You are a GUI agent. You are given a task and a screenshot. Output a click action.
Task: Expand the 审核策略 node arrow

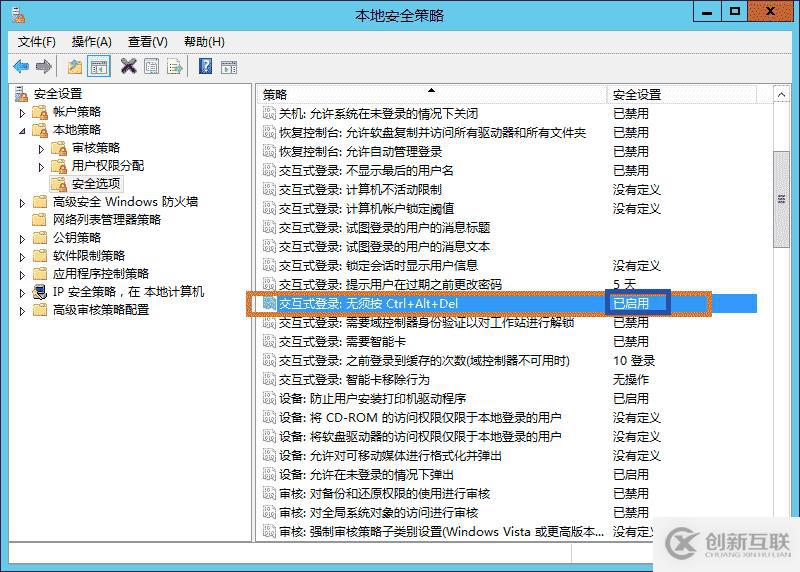pyautogui.click(x=41, y=149)
